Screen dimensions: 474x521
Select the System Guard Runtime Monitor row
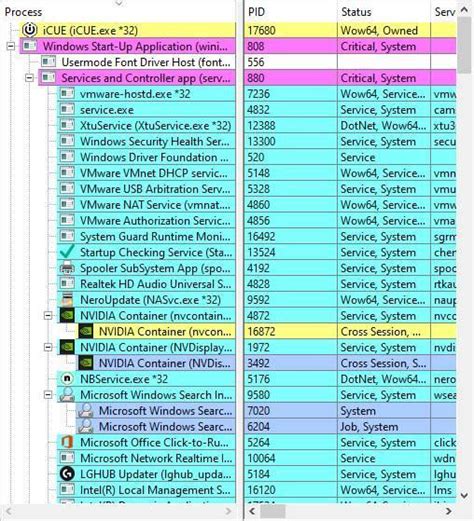146,236
